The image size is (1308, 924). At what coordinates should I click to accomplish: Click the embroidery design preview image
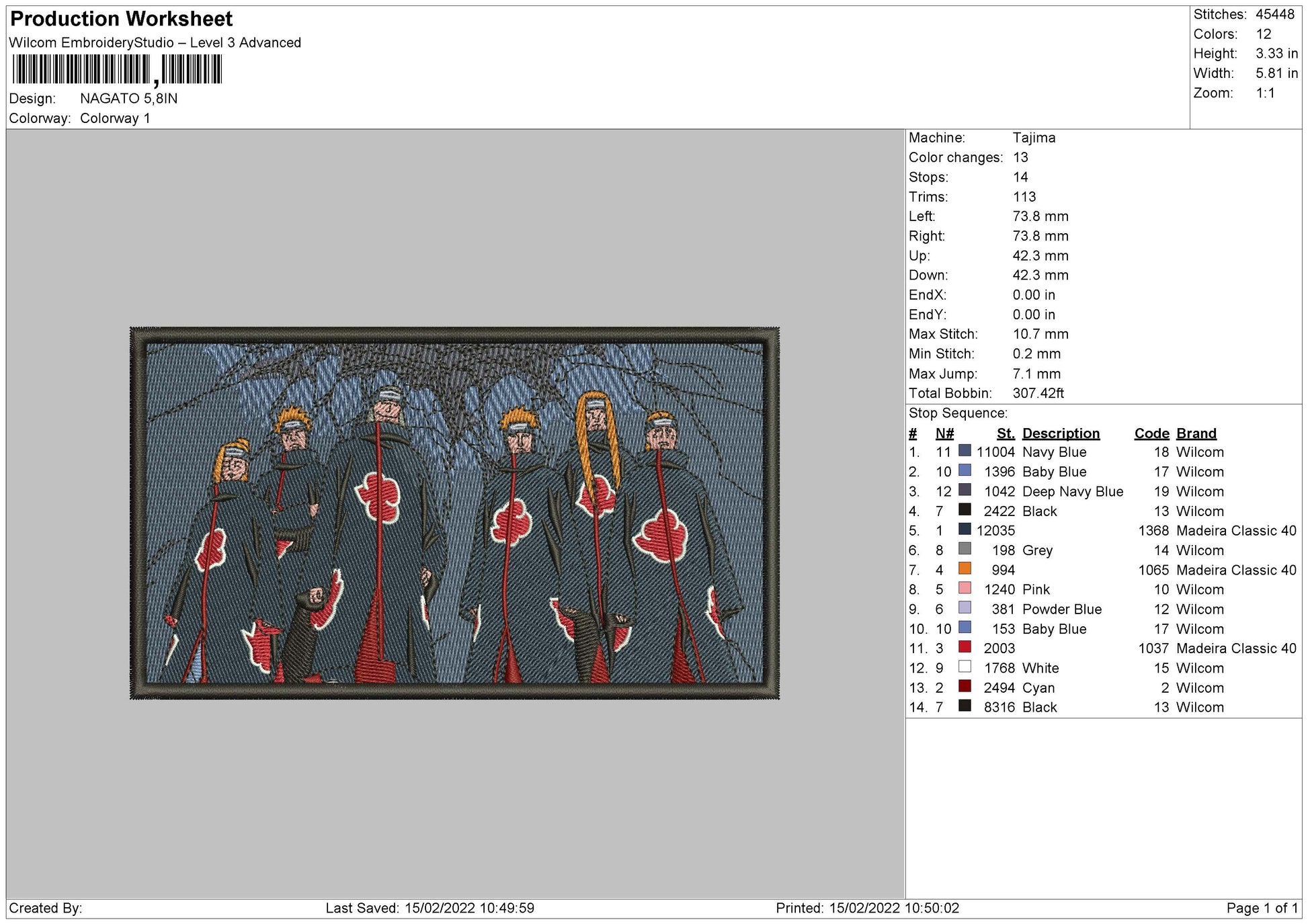click(454, 513)
